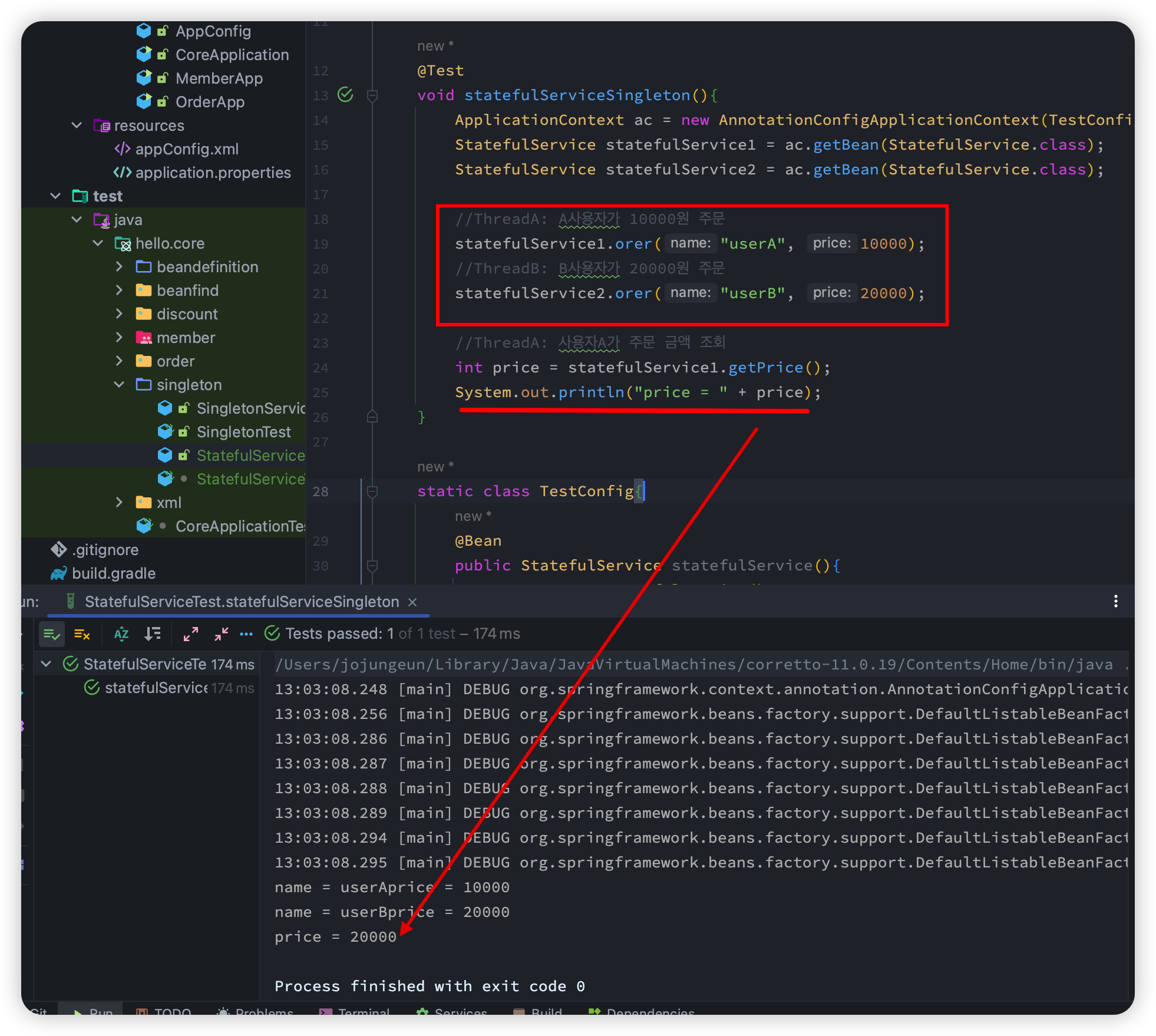Image resolution: width=1156 pixels, height=1036 pixels.
Task: Toggle Sort Alphabetically in test results
Action: [121, 634]
